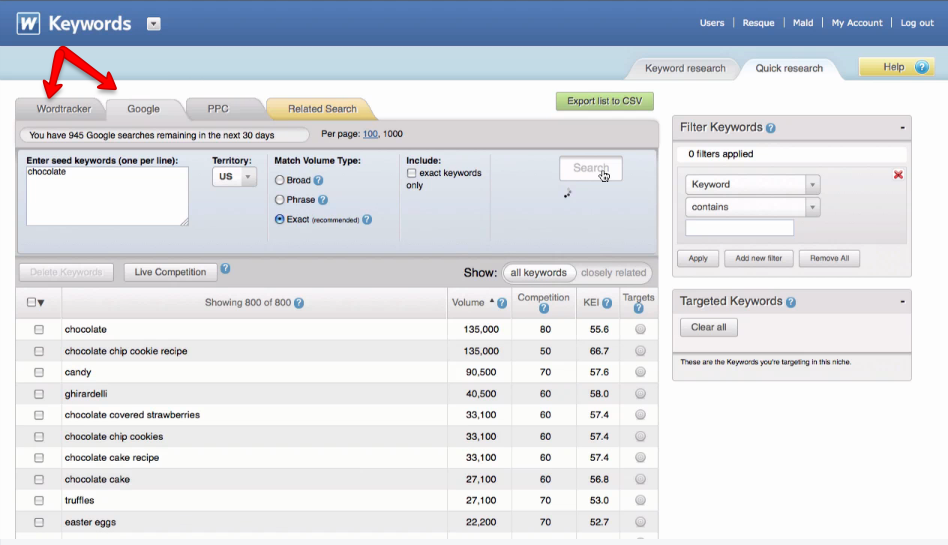Click the KEI column help icon
Viewport: 948px width, 545px height.
click(x=607, y=303)
